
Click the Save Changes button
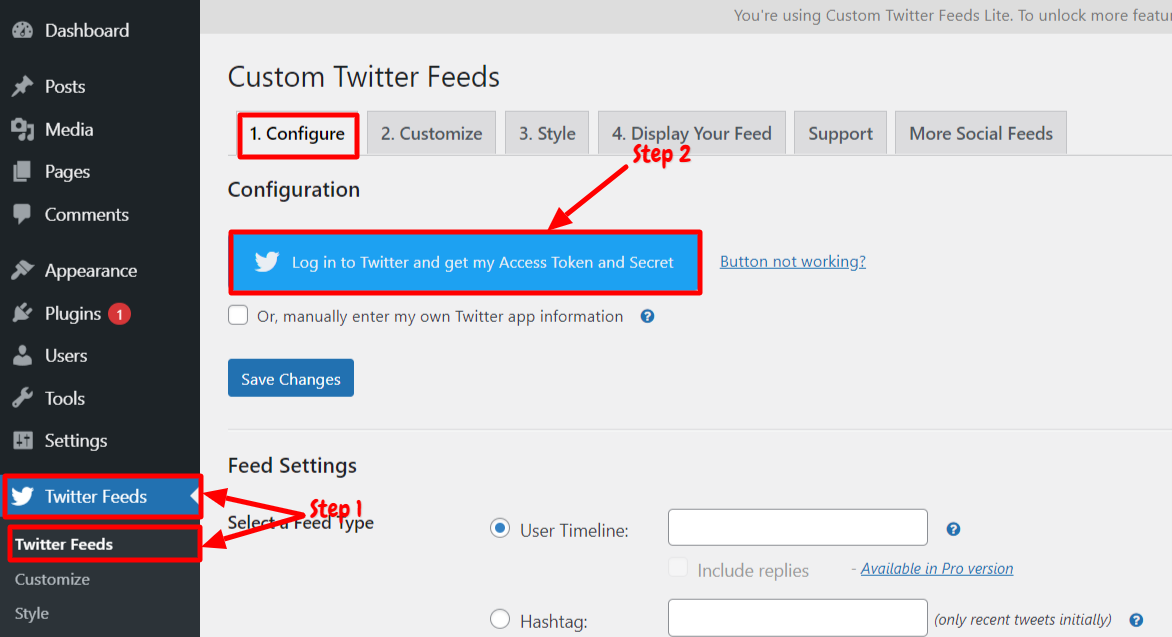[x=291, y=378]
